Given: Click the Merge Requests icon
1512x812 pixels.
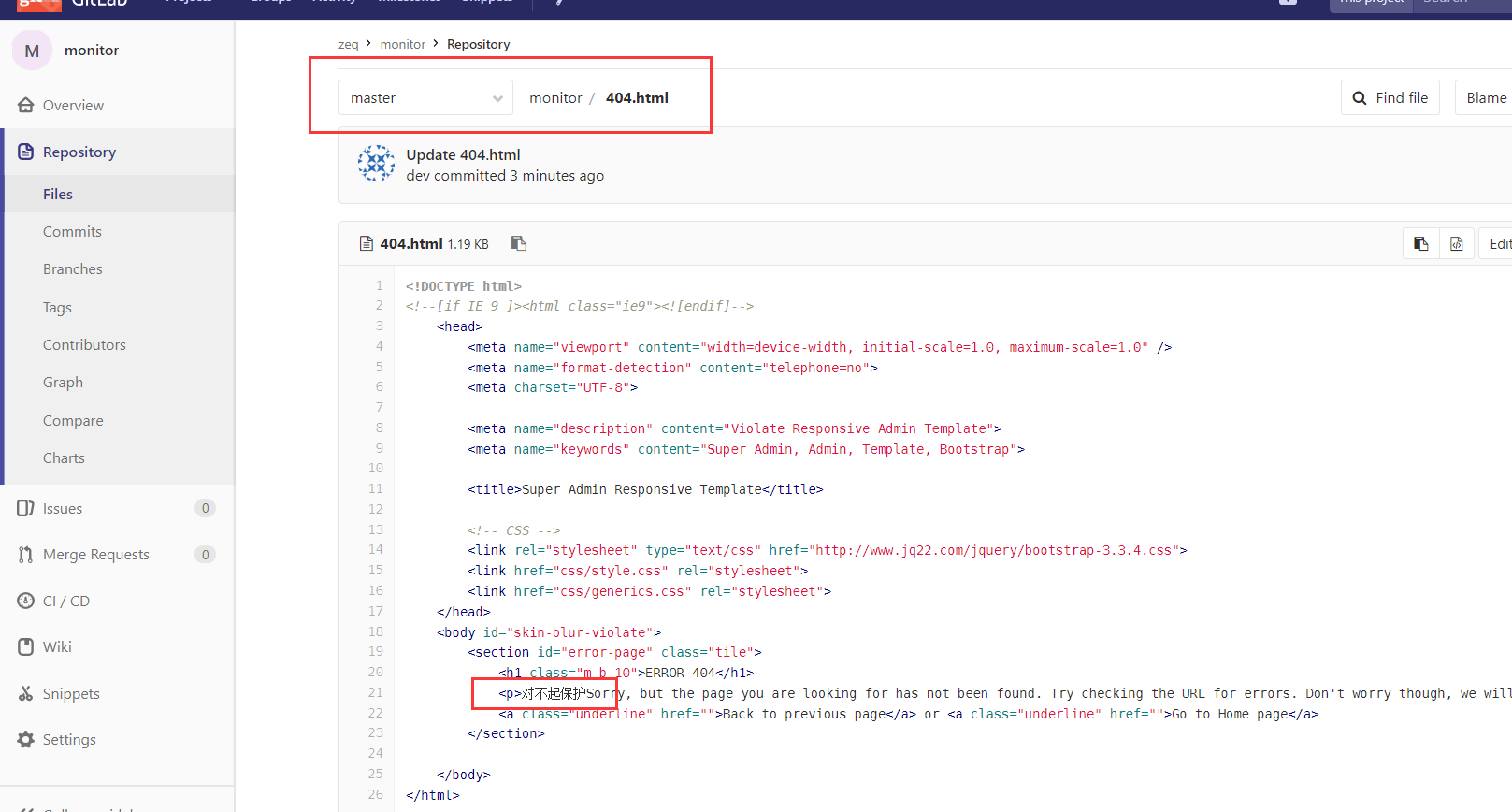Looking at the screenshot, I should coord(26,555).
